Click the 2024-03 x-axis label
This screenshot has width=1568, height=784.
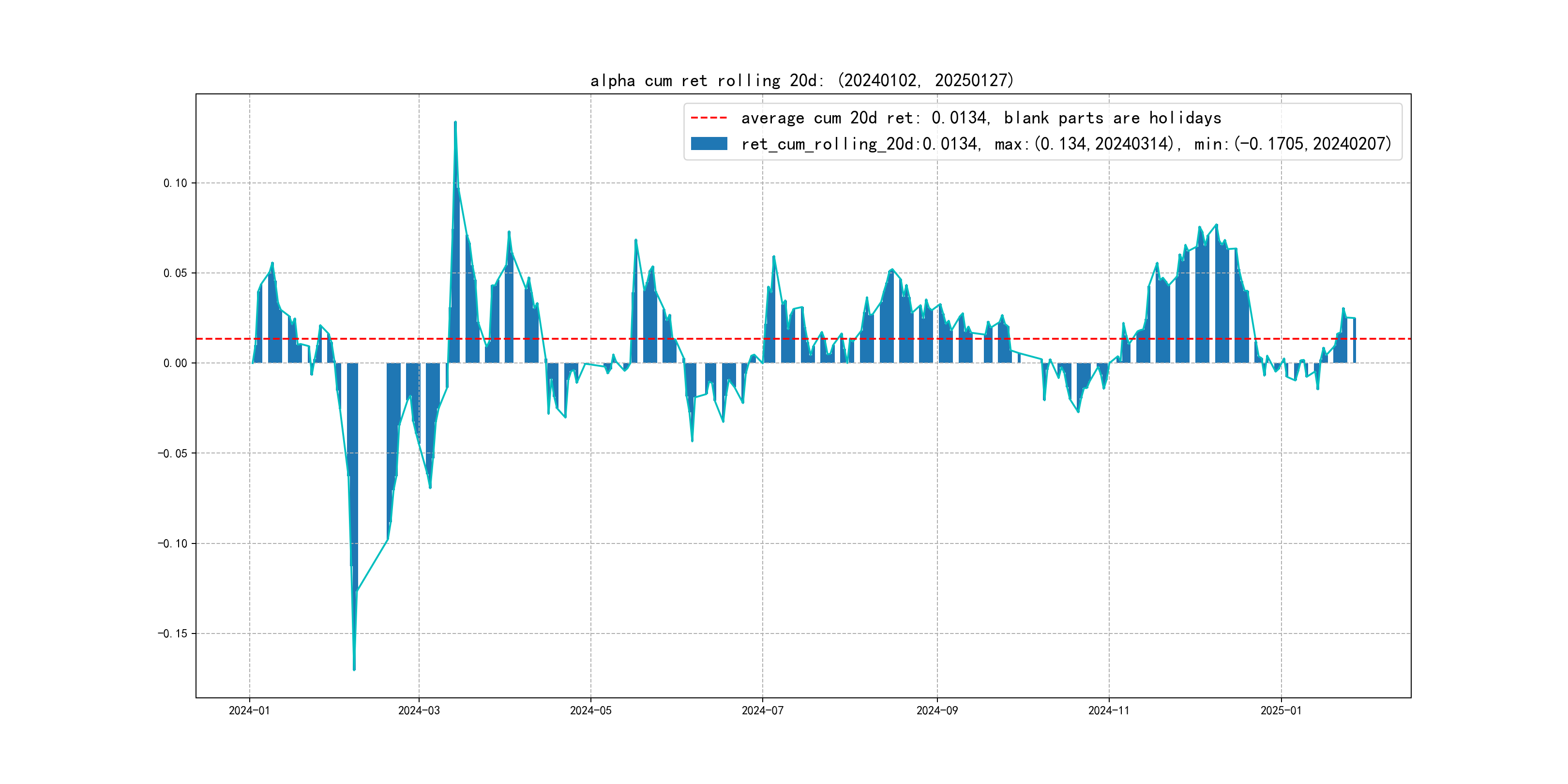(419, 710)
